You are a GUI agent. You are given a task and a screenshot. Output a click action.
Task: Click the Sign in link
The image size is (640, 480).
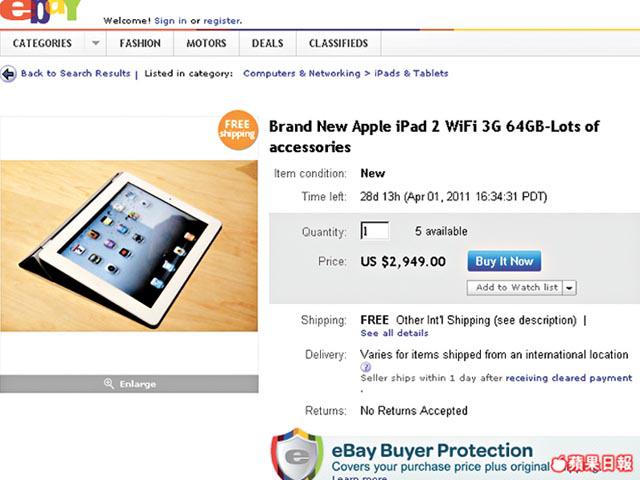coord(170,21)
